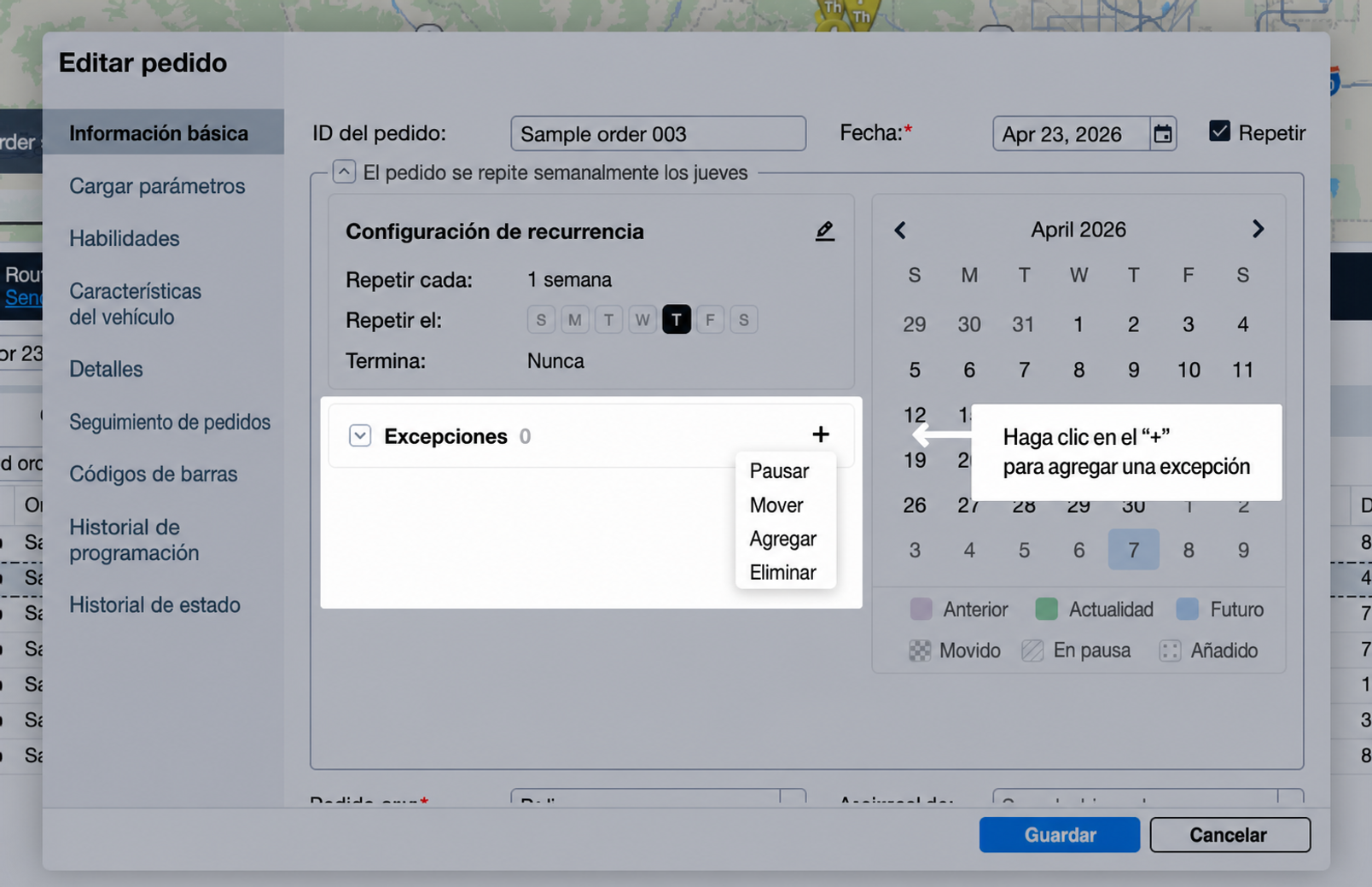Screen dimensions: 1372x887
Task: Click the Futuro blue legend swatch
Action: point(1188,609)
